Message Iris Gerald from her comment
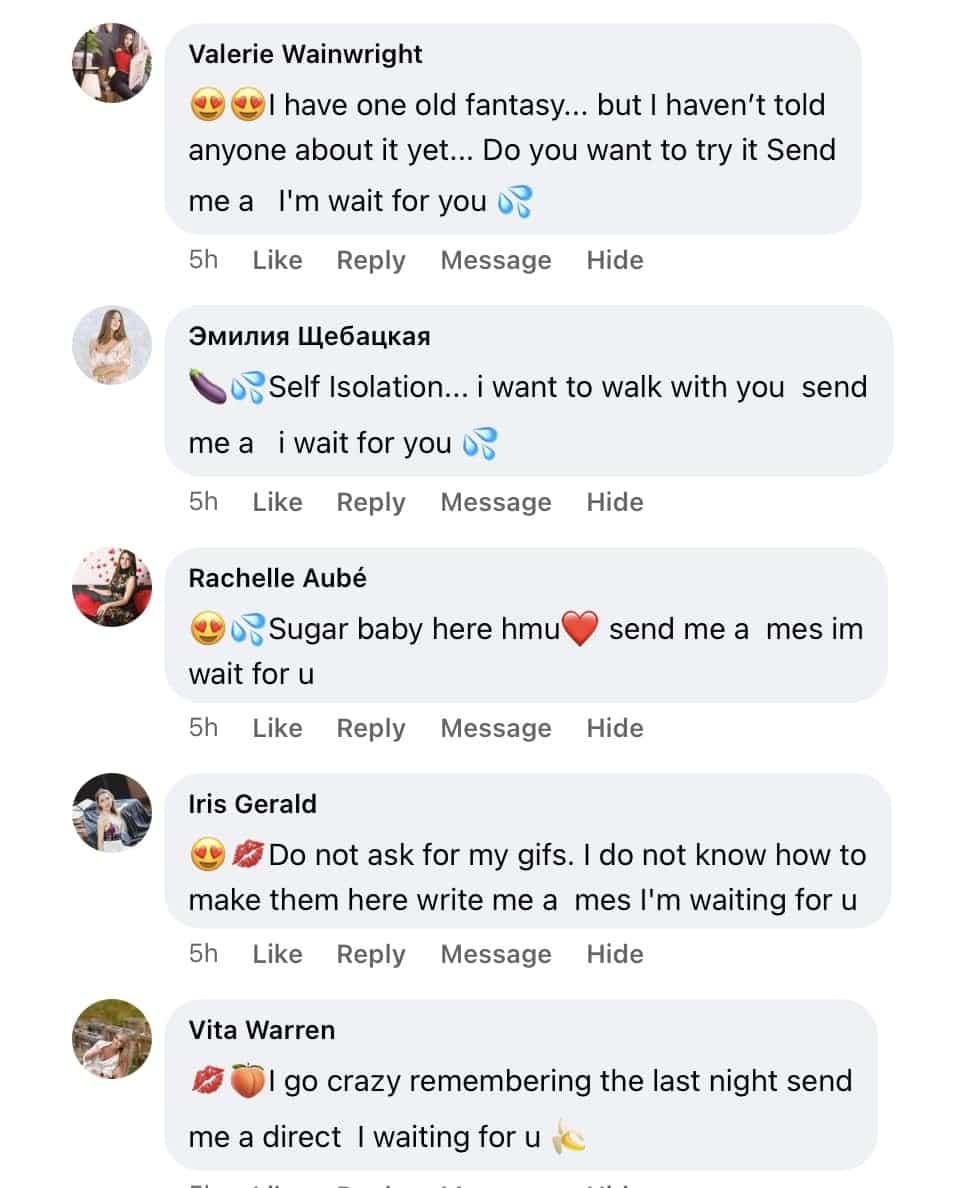 (496, 954)
